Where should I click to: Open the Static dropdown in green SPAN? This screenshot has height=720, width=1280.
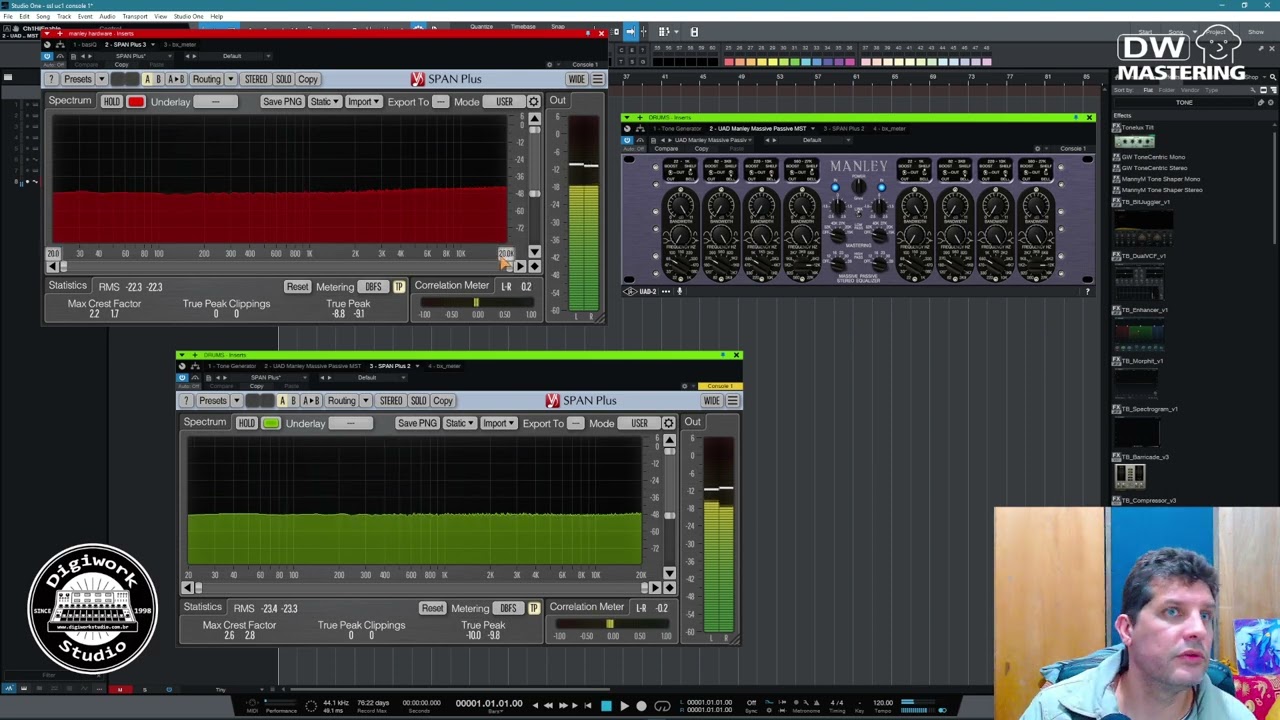pyautogui.click(x=460, y=424)
